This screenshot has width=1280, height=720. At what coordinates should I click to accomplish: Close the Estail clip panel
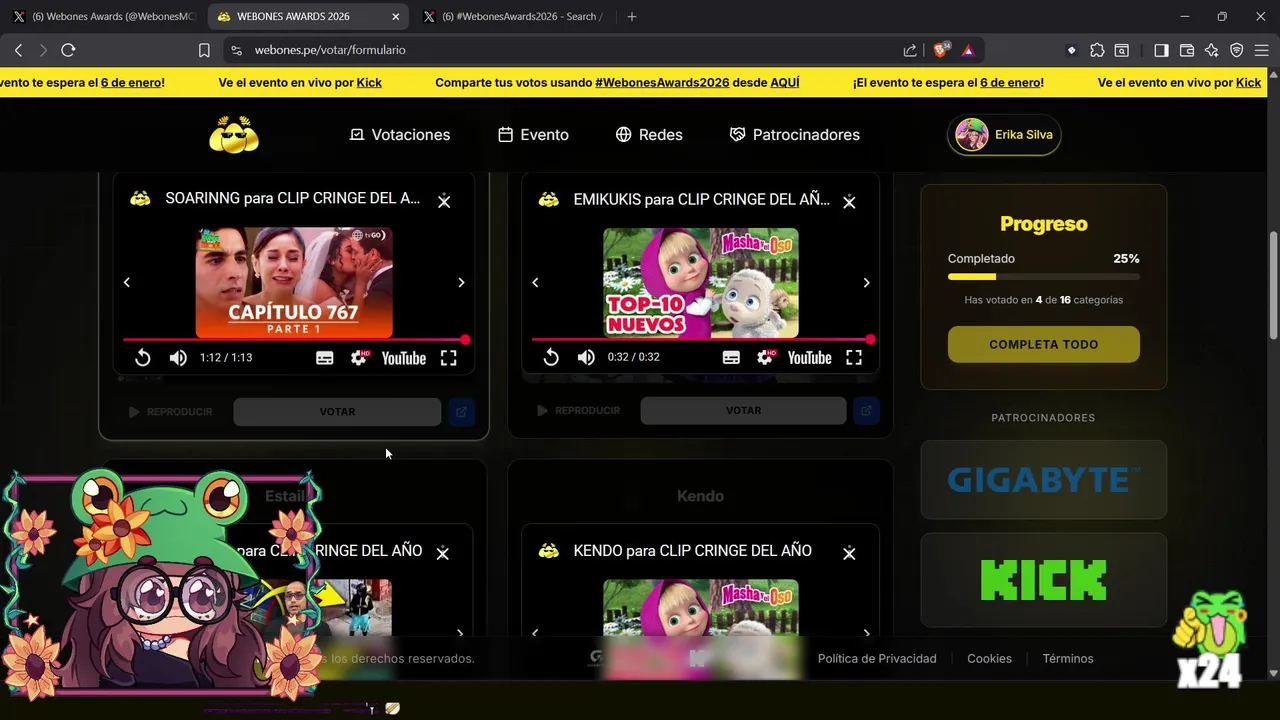click(442, 553)
